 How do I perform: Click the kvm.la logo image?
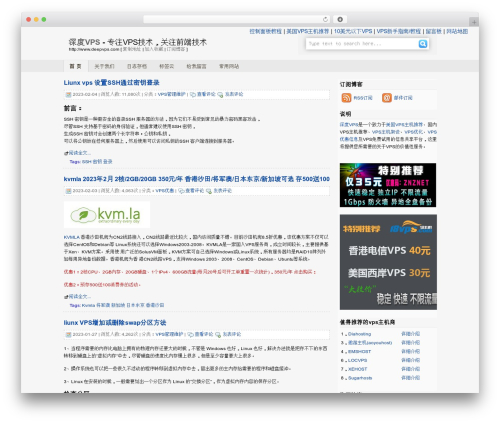coord(107,215)
